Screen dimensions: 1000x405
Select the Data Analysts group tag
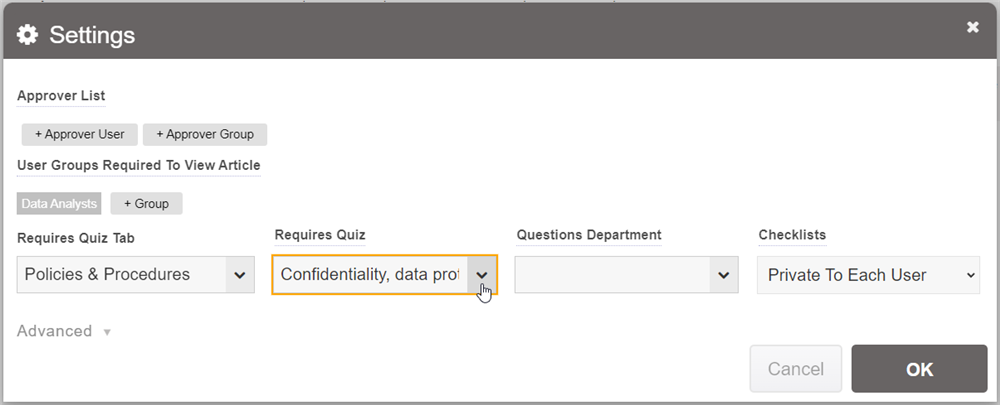point(59,204)
